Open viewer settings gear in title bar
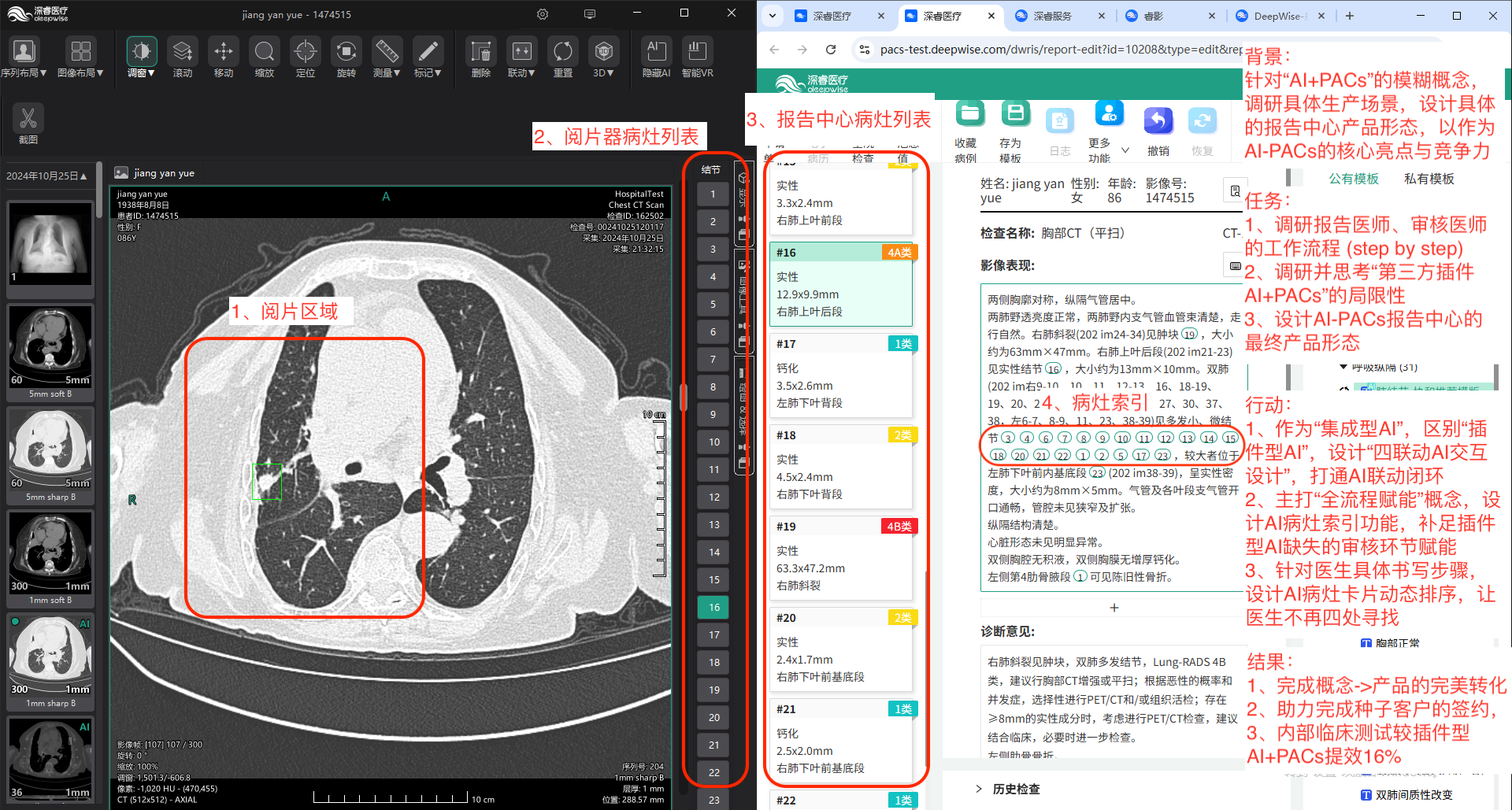Image resolution: width=1512 pixels, height=810 pixels. coord(543,14)
